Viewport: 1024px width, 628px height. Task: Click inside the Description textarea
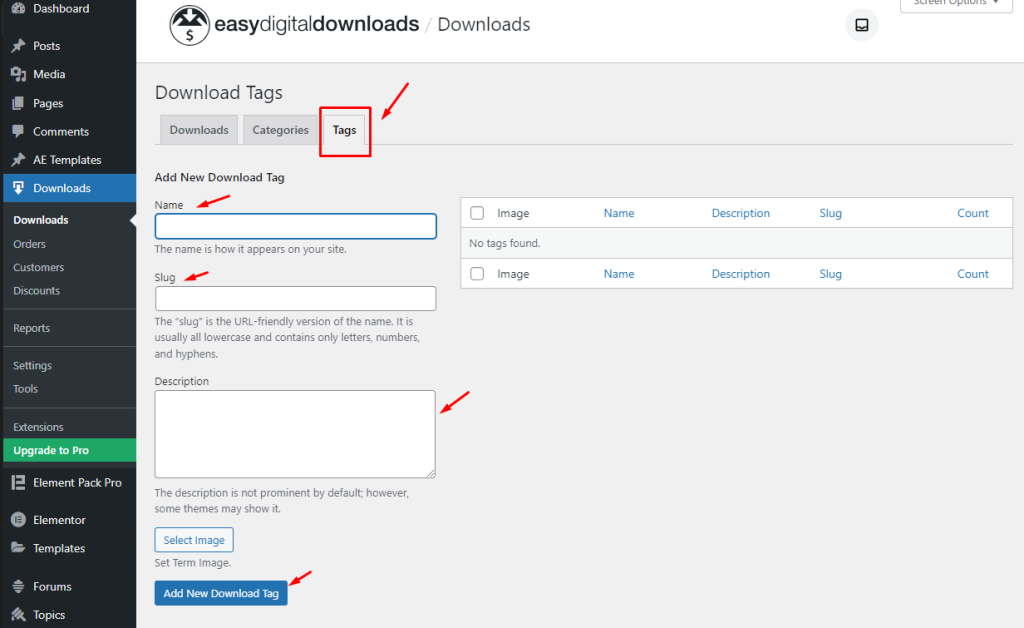click(295, 434)
